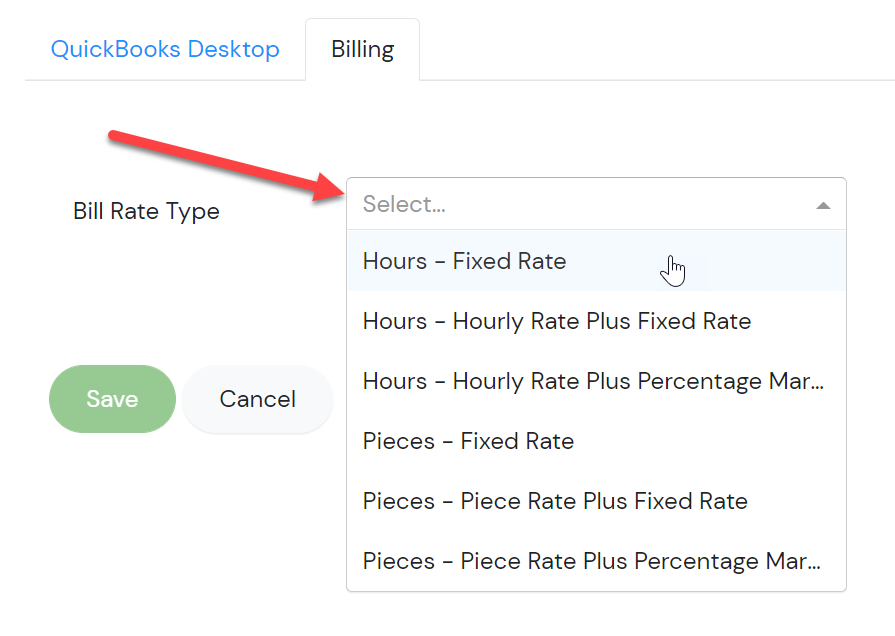Hit the green Save button
Image resolution: width=895 pixels, height=636 pixels.
tap(112, 398)
